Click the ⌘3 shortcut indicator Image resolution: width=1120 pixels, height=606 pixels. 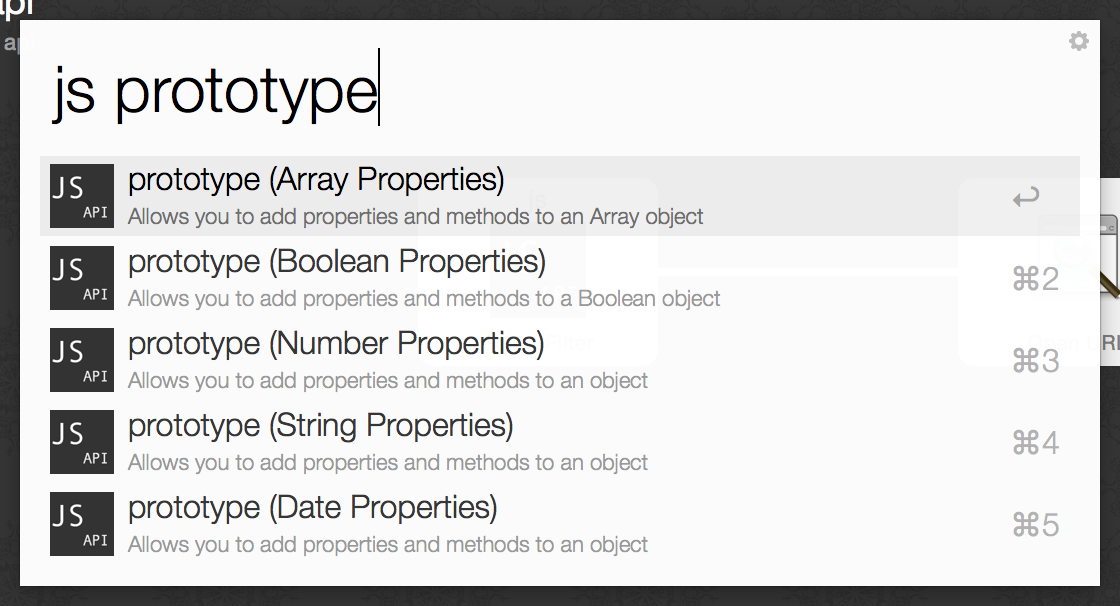coord(1035,361)
